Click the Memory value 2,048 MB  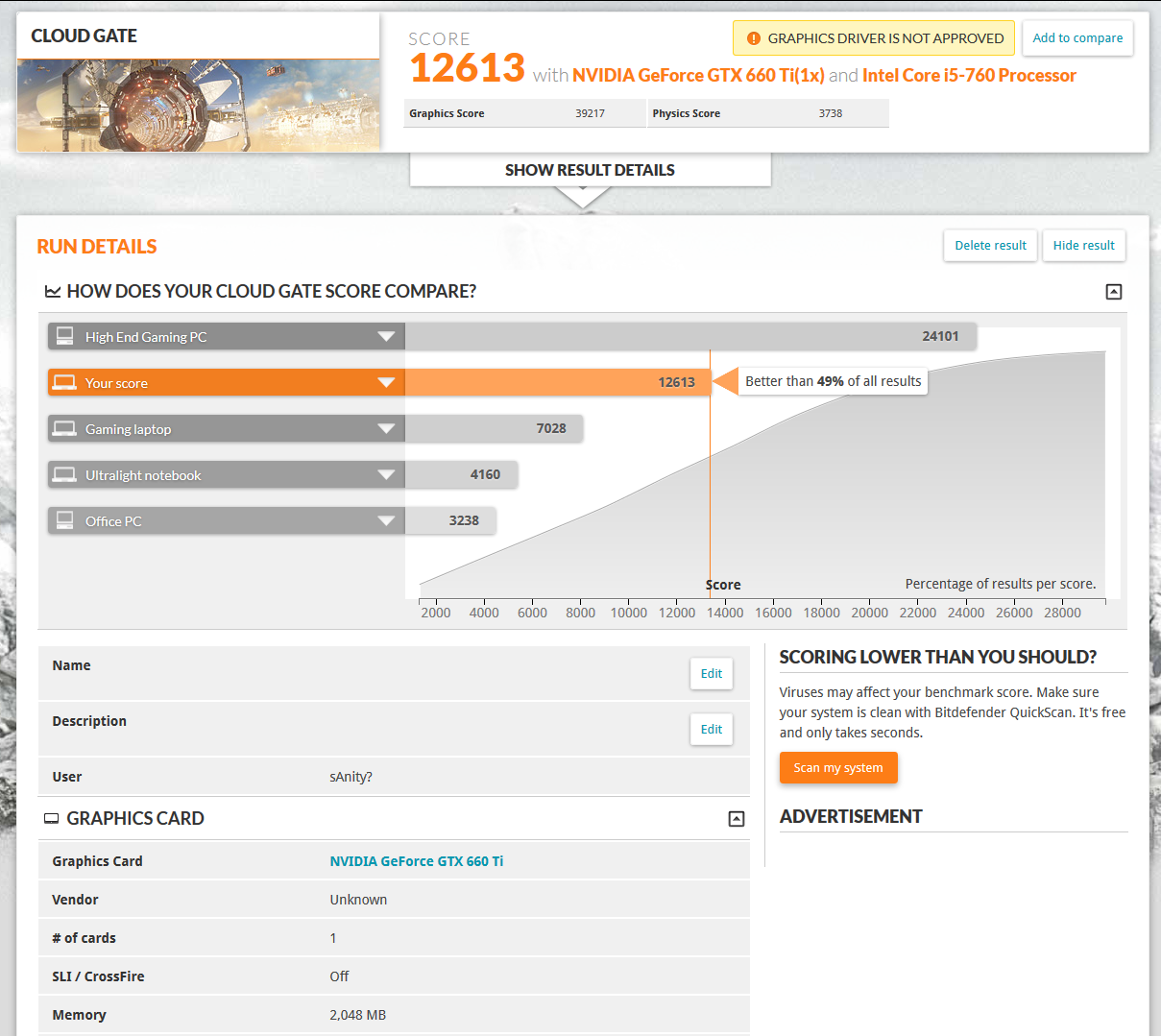click(x=357, y=1015)
